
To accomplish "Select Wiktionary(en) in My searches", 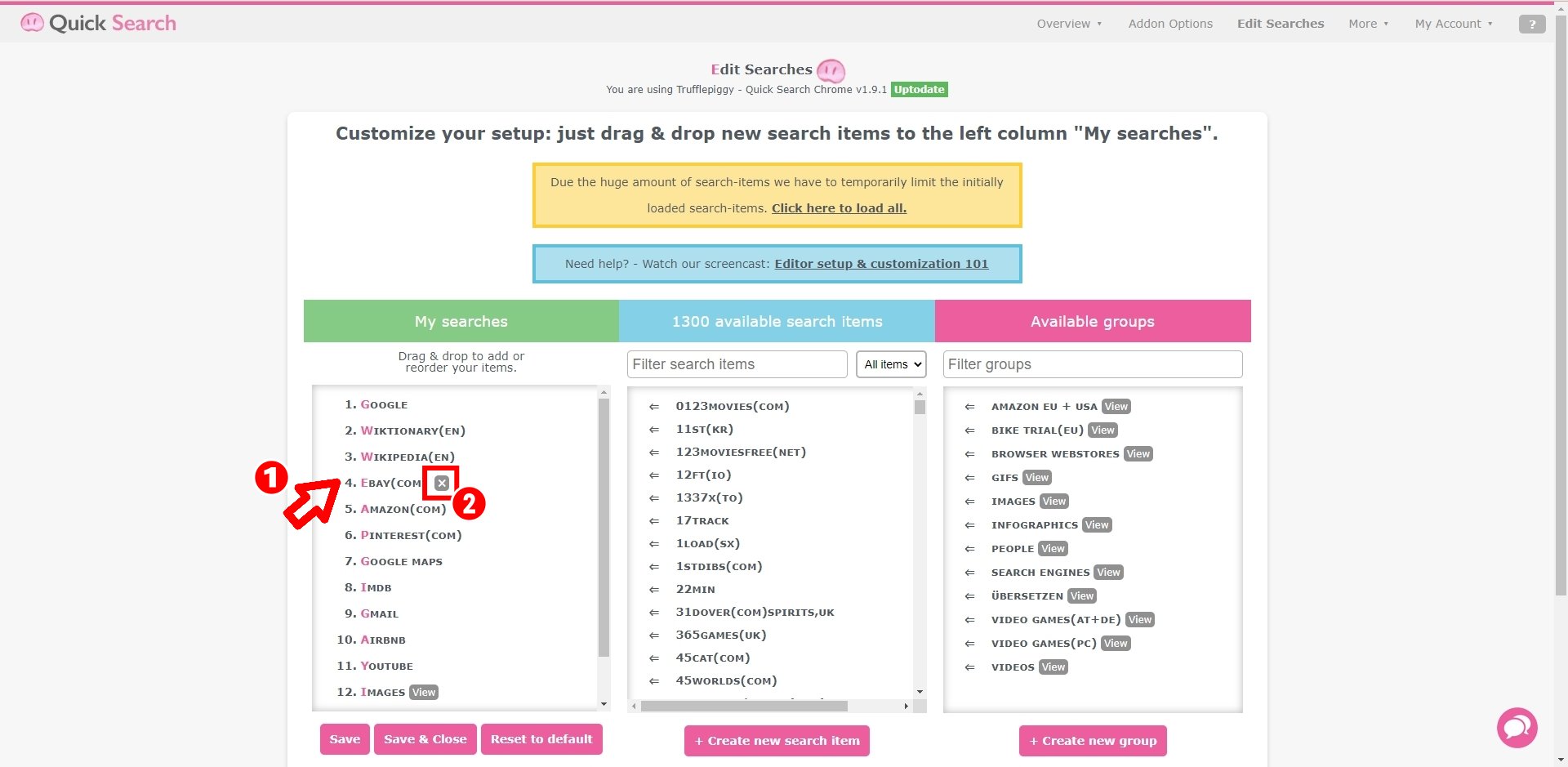I will coord(412,430).
